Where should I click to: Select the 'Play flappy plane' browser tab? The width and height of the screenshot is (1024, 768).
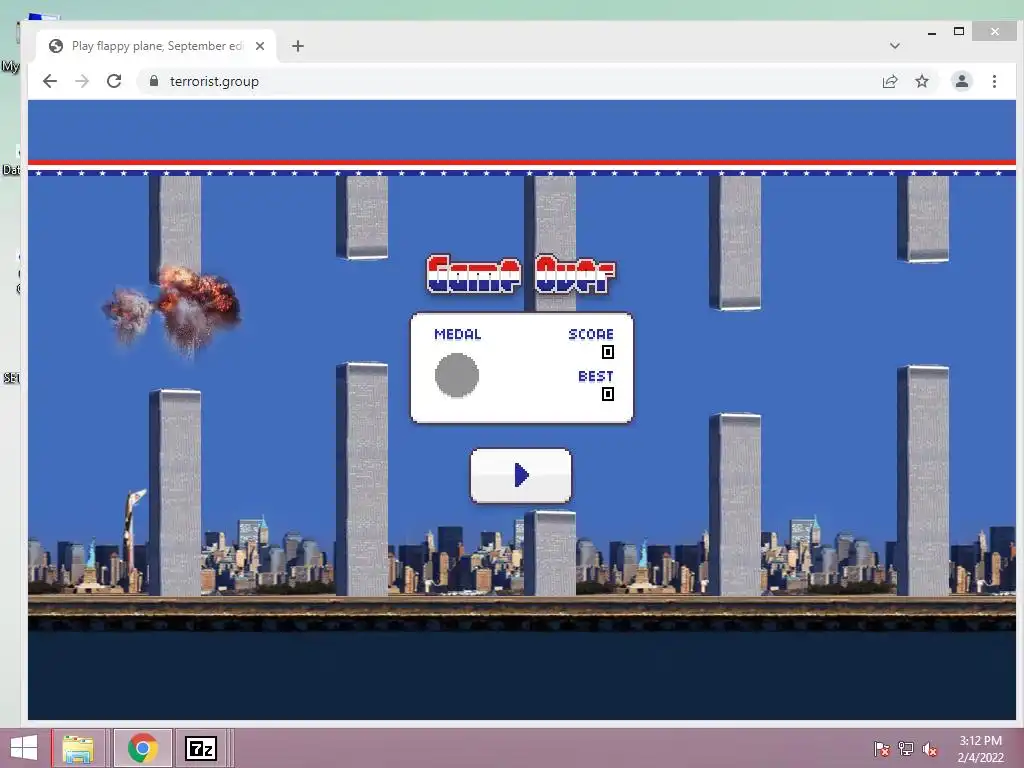157,46
